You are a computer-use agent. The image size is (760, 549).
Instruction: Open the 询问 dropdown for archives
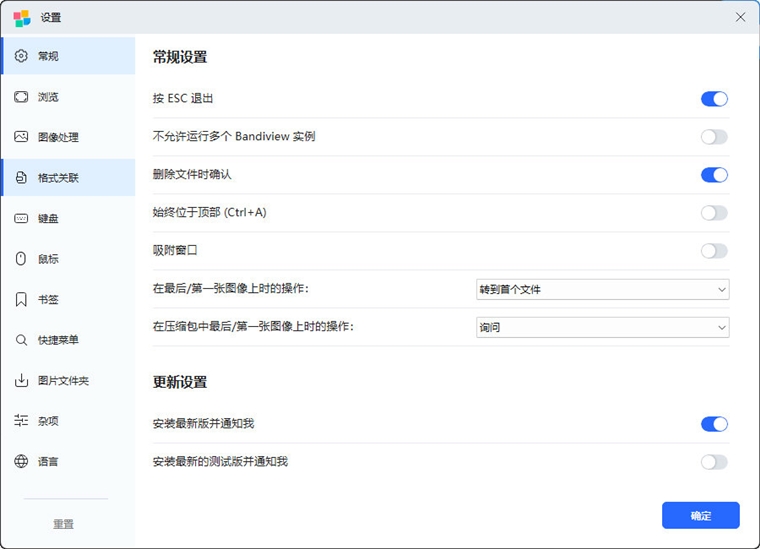tap(602, 328)
